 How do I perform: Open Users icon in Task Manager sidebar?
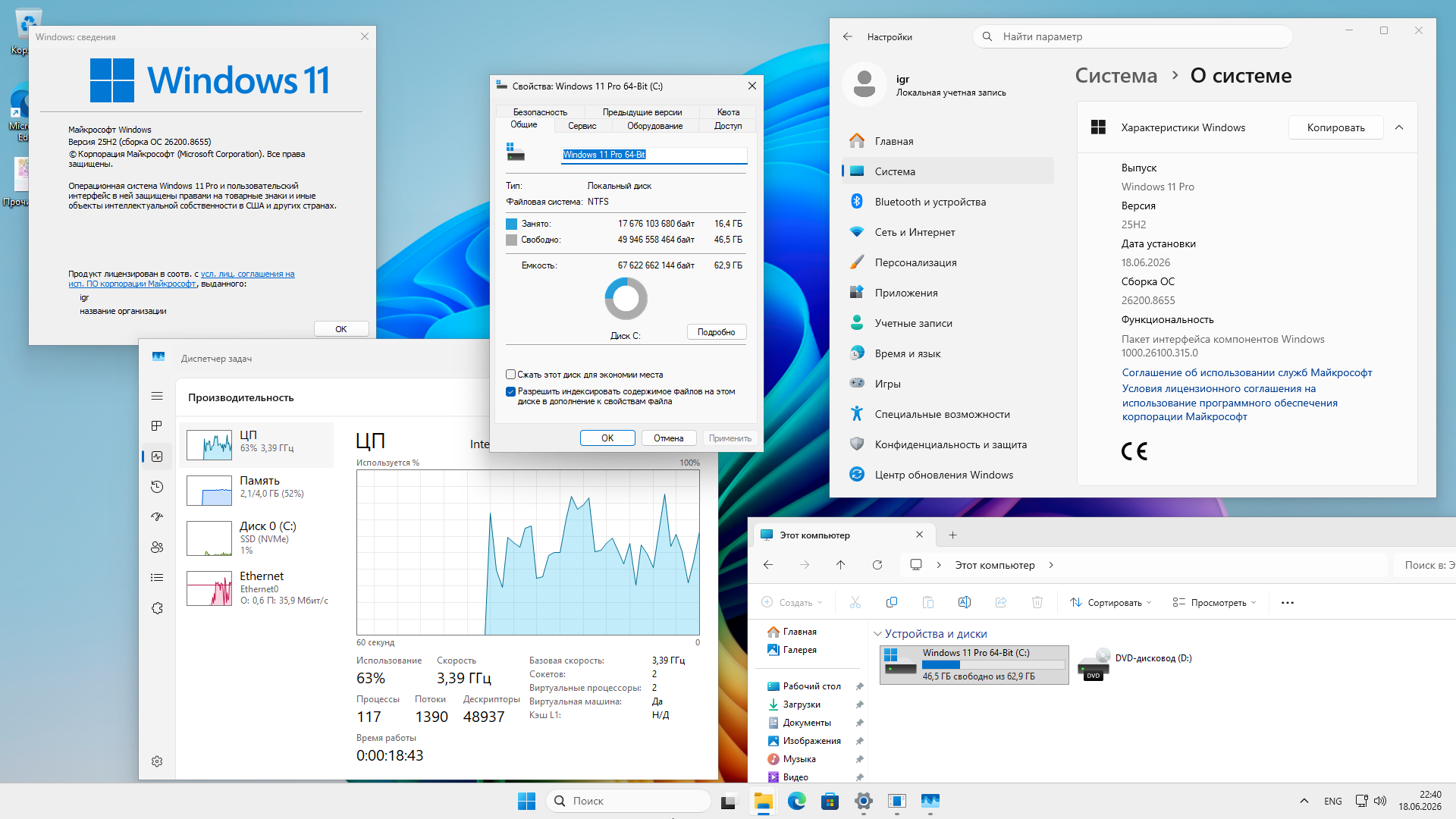coord(157,548)
